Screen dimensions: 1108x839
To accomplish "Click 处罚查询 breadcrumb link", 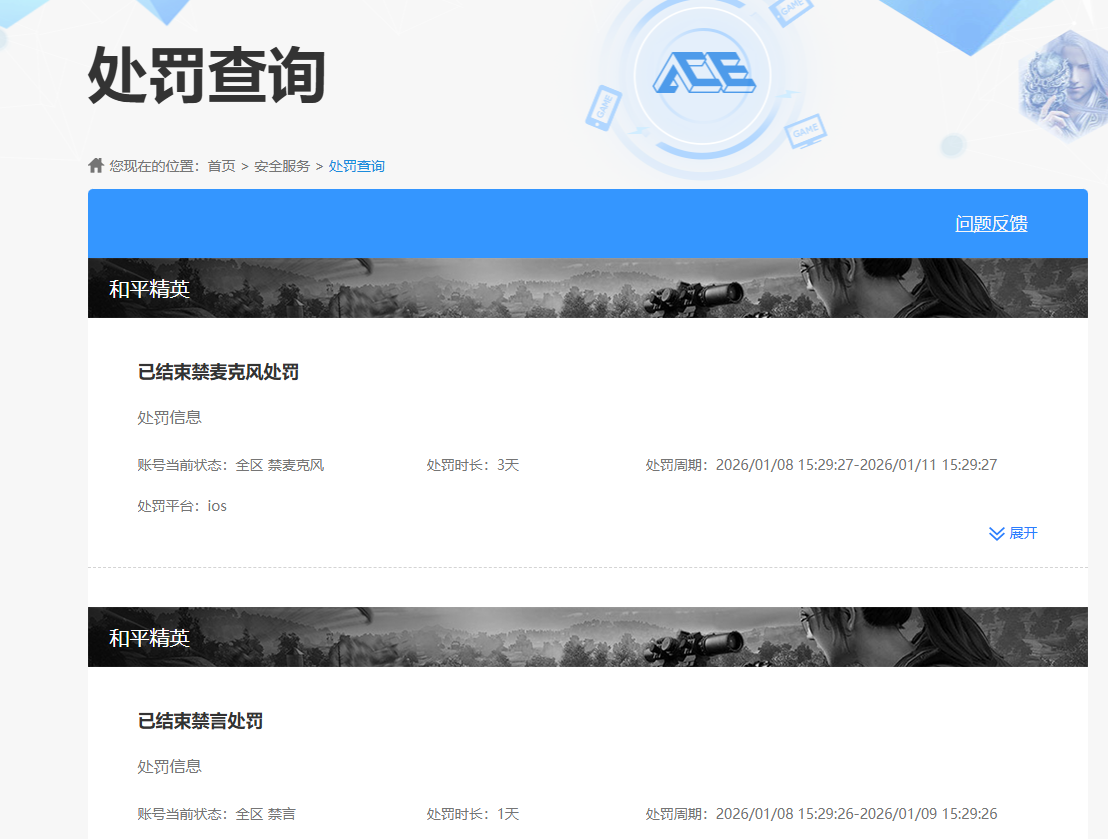I will click(356, 166).
